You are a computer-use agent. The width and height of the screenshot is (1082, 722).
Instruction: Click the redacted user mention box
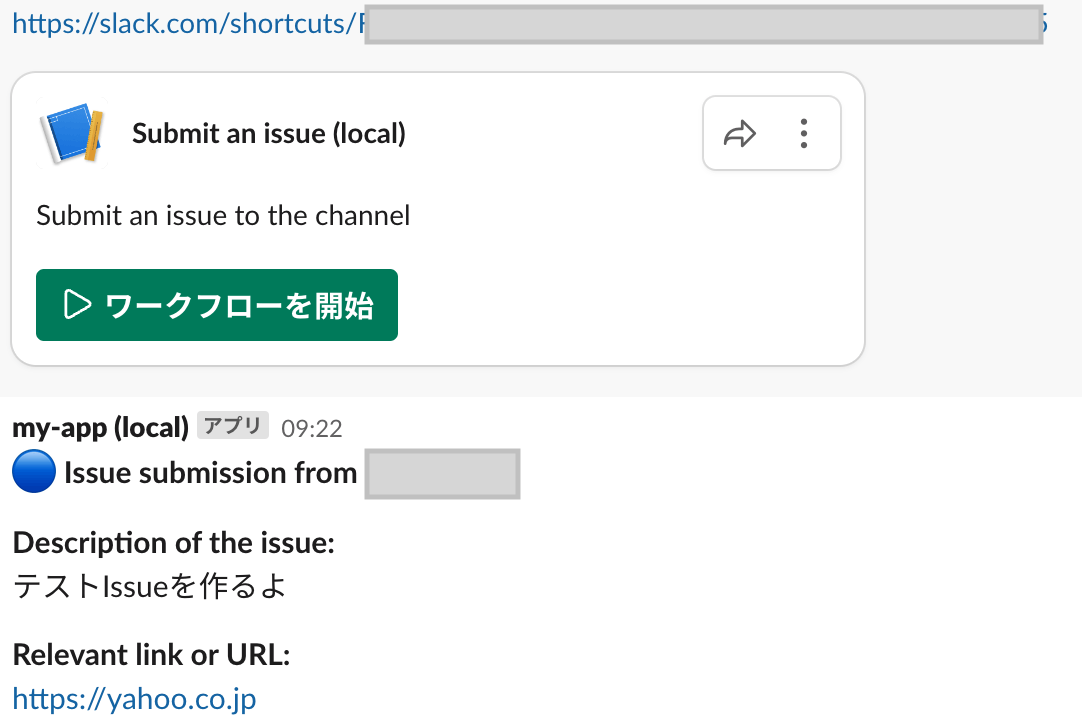442,473
